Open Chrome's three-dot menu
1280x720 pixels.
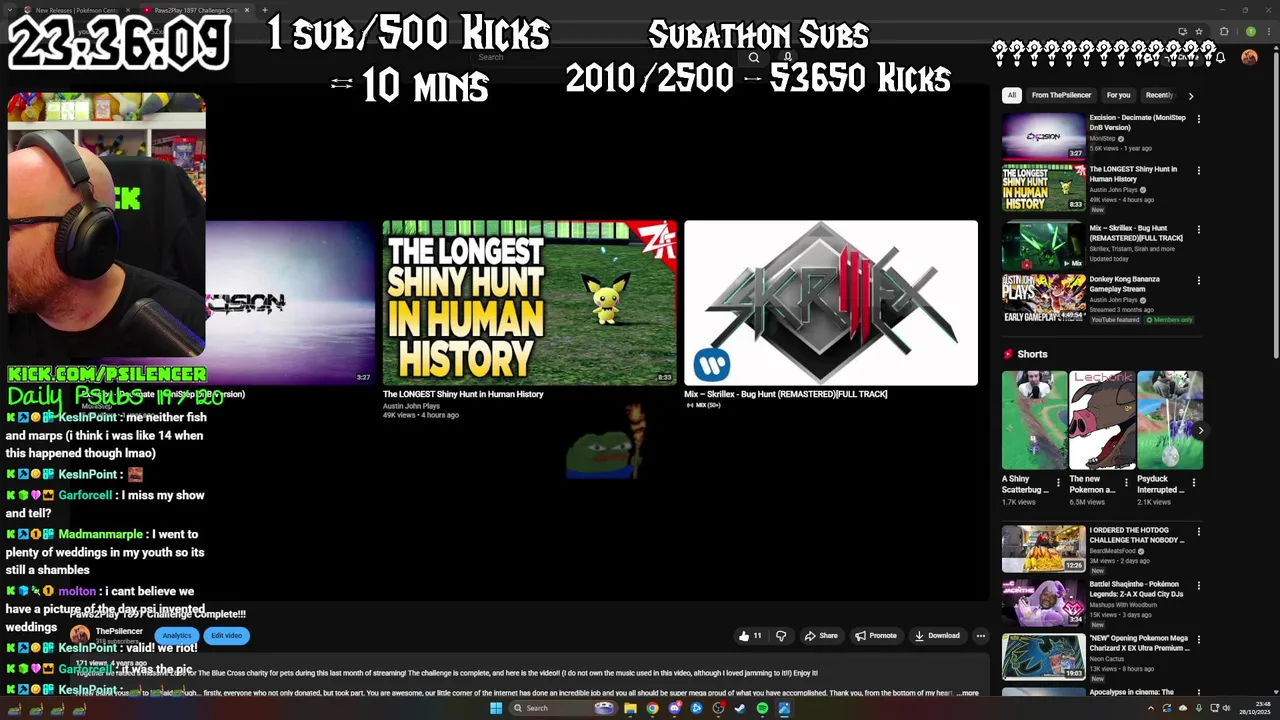click(1268, 32)
